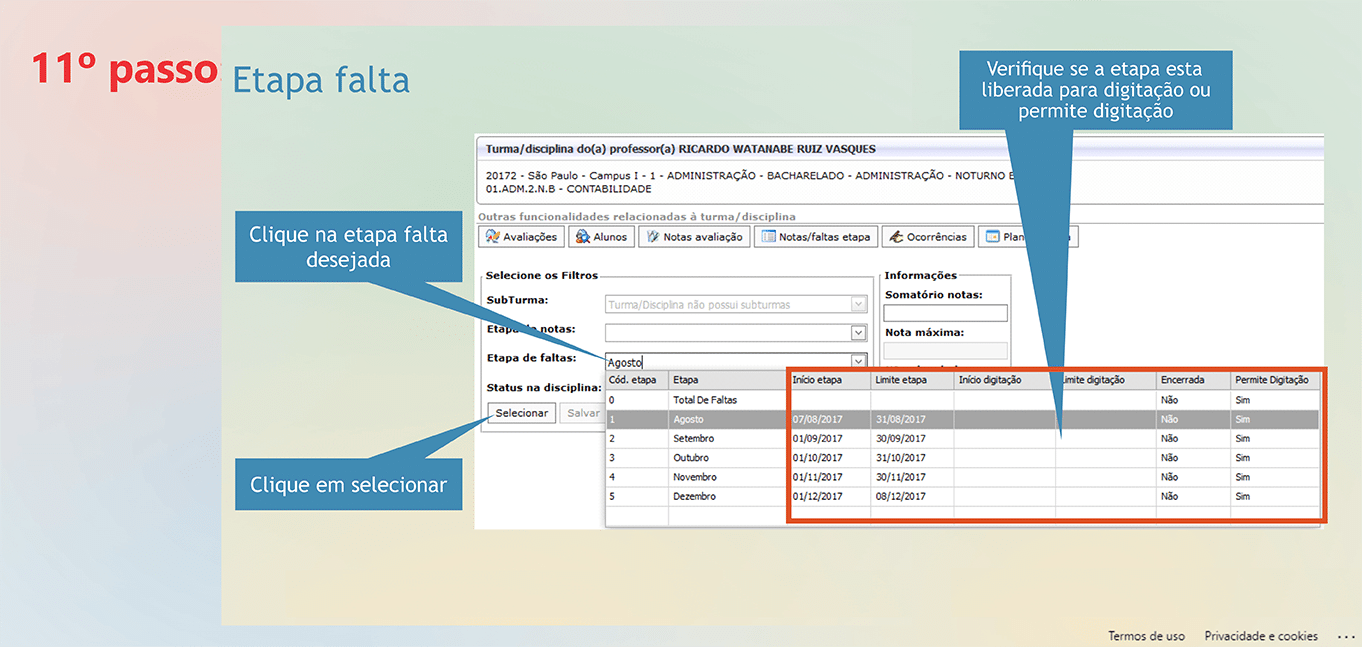Open the more options ellipsis
The height and width of the screenshot is (647, 1362).
point(1345,636)
